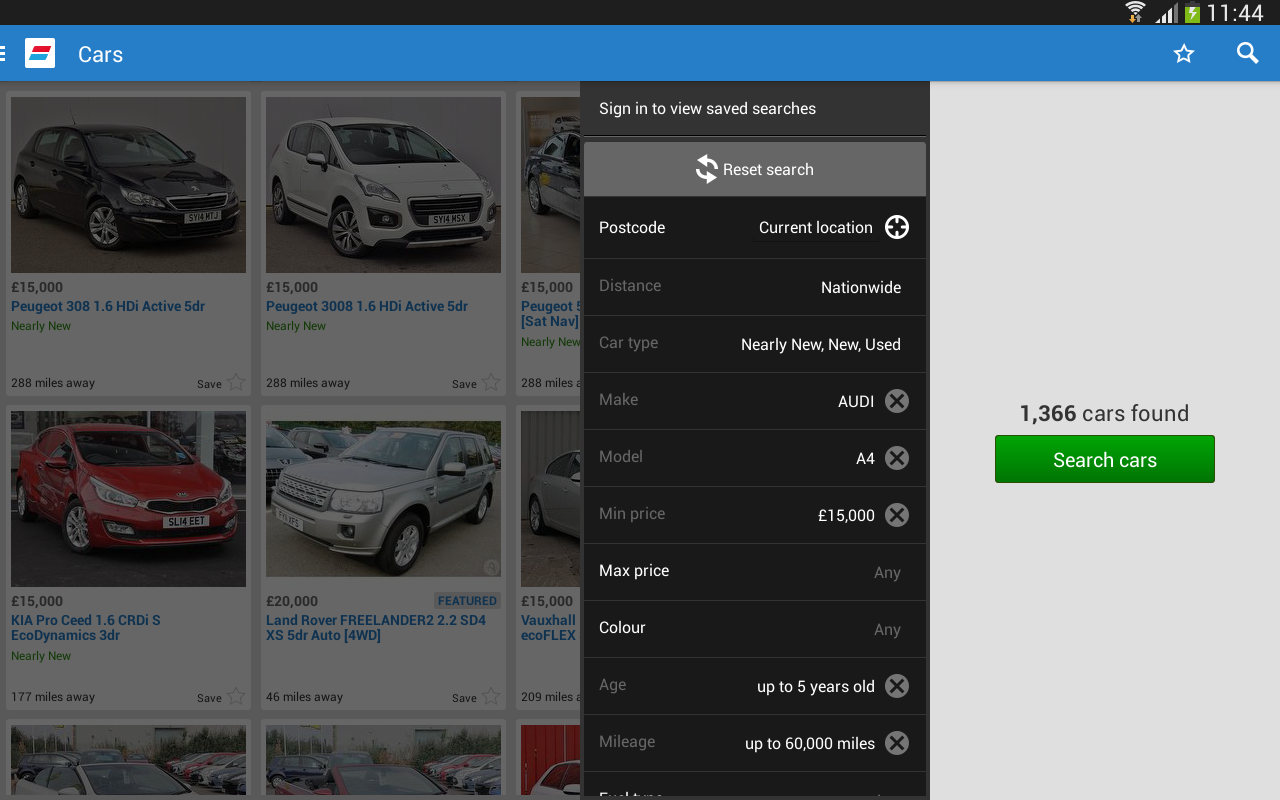Remove the £15,000 min price filter

(x=897, y=515)
